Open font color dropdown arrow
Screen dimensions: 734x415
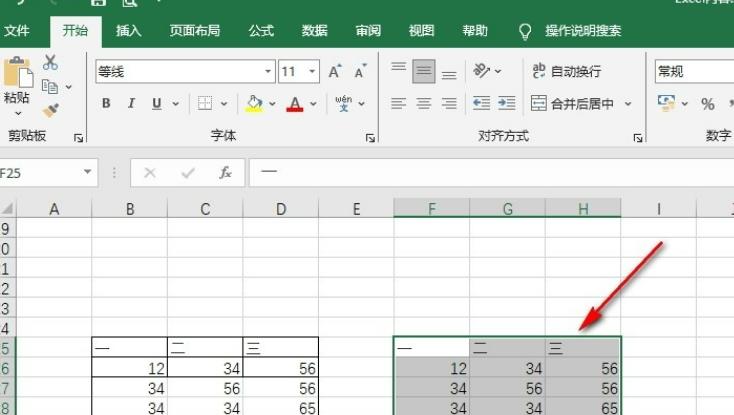(313, 103)
